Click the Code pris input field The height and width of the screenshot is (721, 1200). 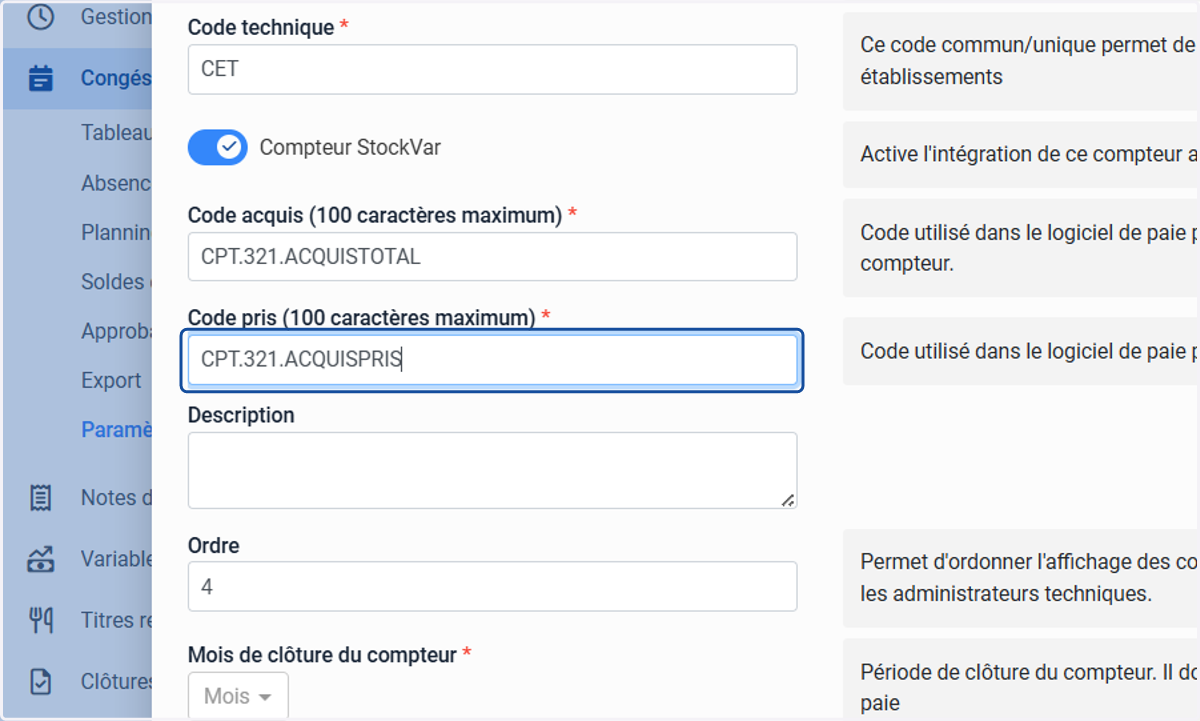[492, 360]
